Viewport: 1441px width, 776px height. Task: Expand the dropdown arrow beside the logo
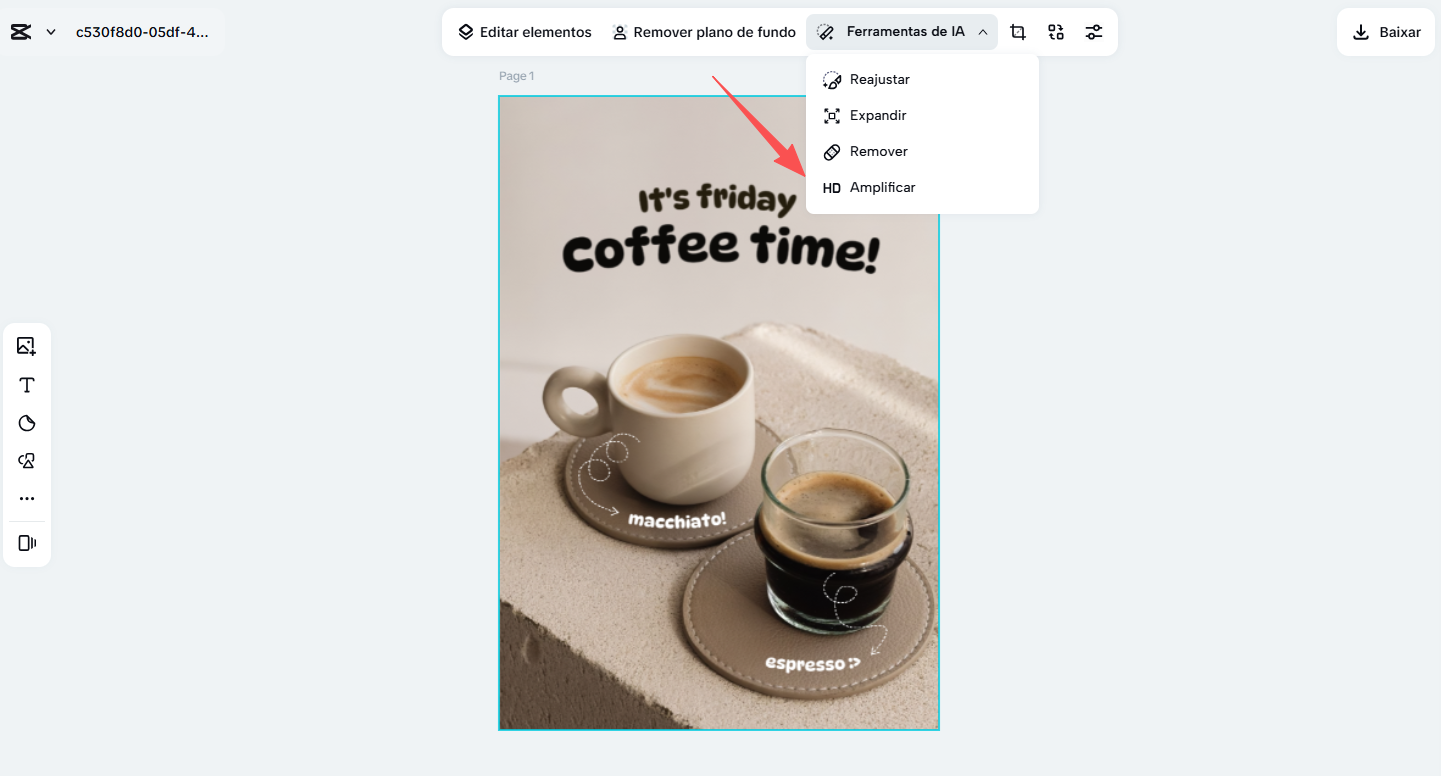(x=51, y=32)
